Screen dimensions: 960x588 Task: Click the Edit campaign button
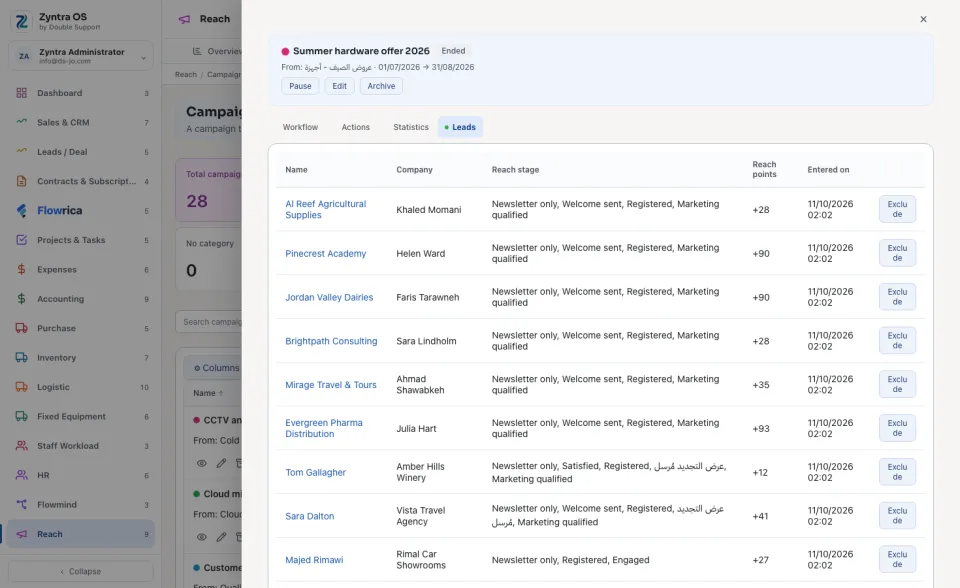pyautogui.click(x=339, y=86)
